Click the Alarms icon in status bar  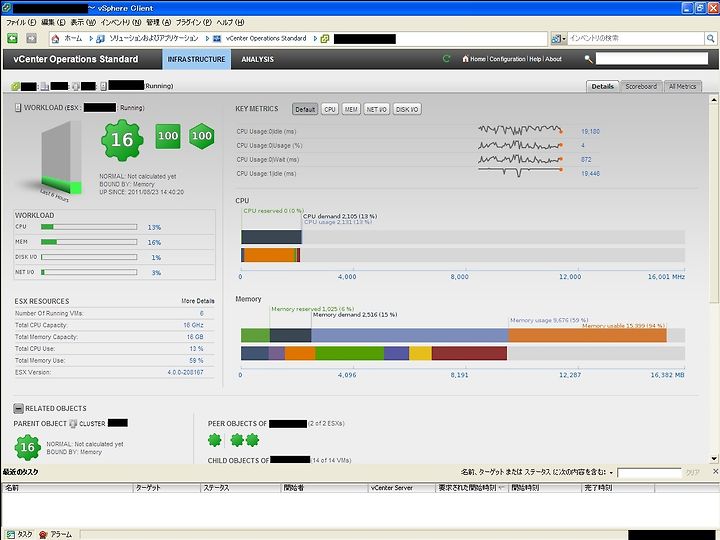(43, 534)
